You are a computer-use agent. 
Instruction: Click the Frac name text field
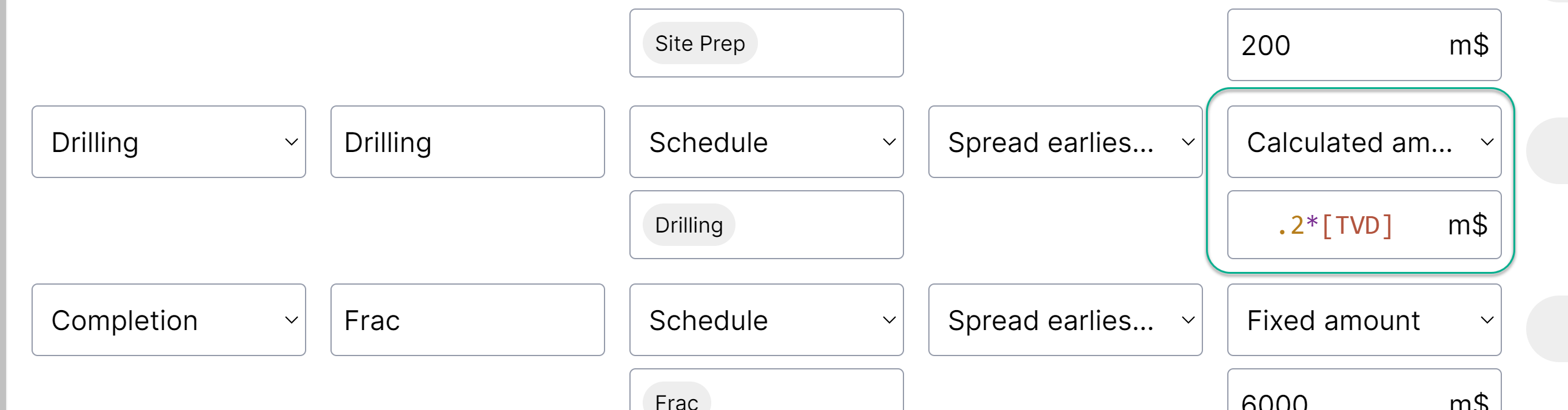pyautogui.click(x=467, y=320)
